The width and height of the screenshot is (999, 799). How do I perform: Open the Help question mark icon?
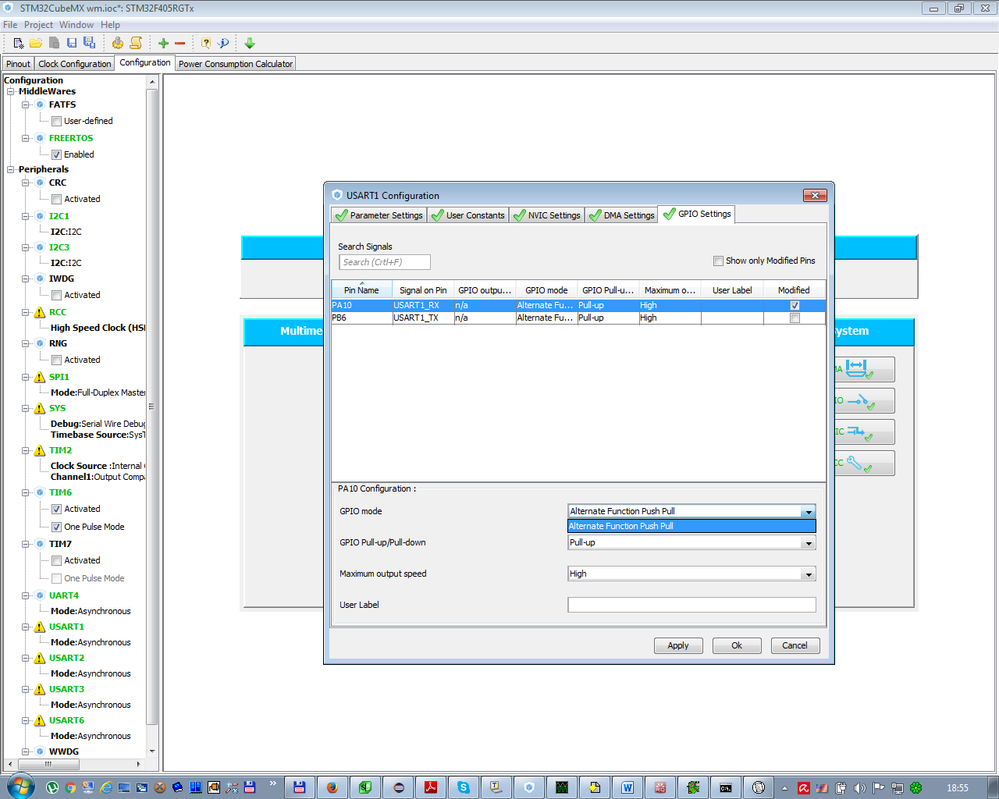(206, 43)
